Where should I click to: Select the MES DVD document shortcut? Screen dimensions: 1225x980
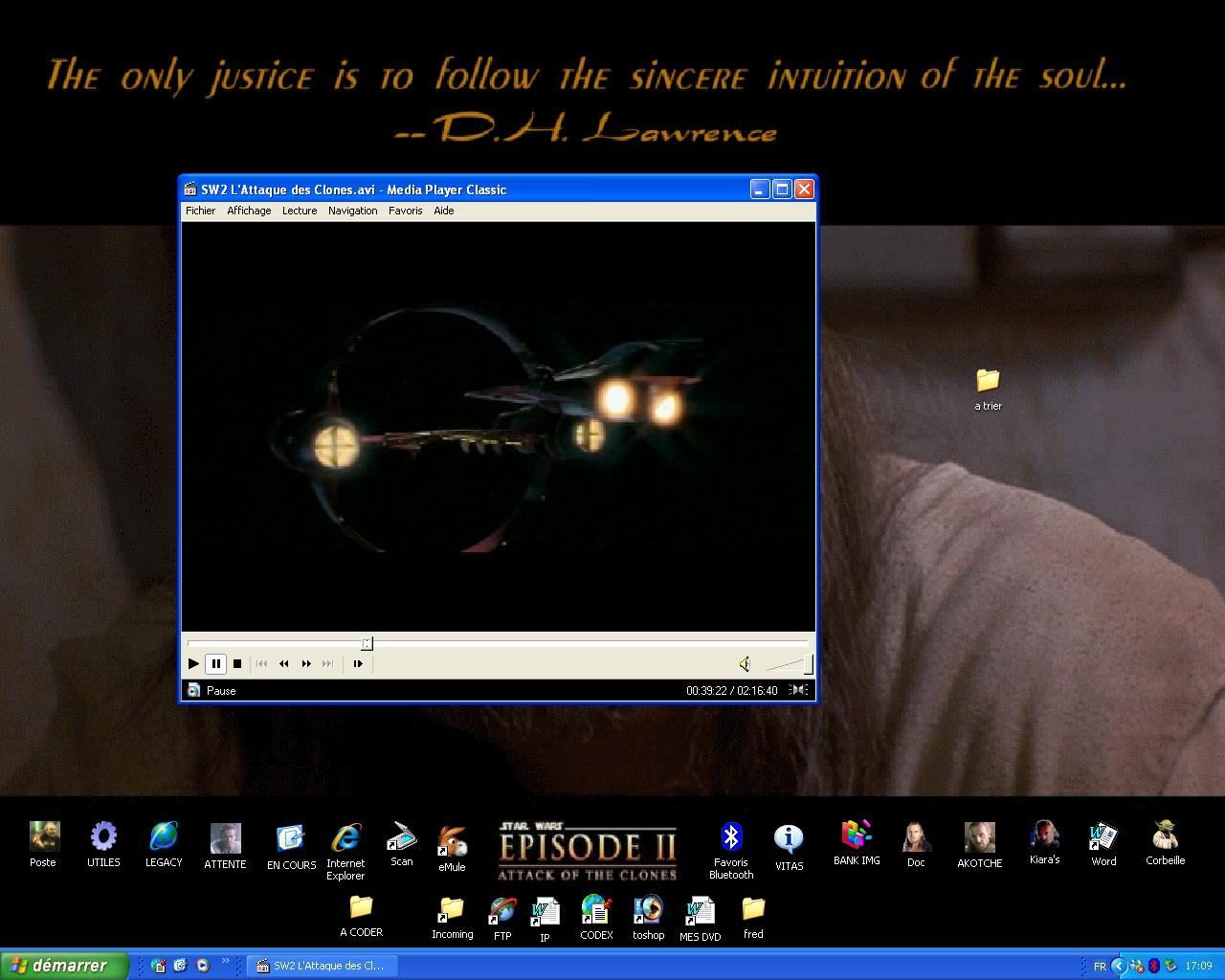click(x=700, y=920)
